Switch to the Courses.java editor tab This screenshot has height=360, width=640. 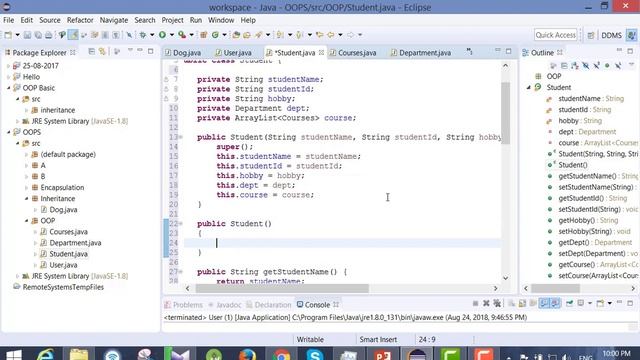pos(354,53)
